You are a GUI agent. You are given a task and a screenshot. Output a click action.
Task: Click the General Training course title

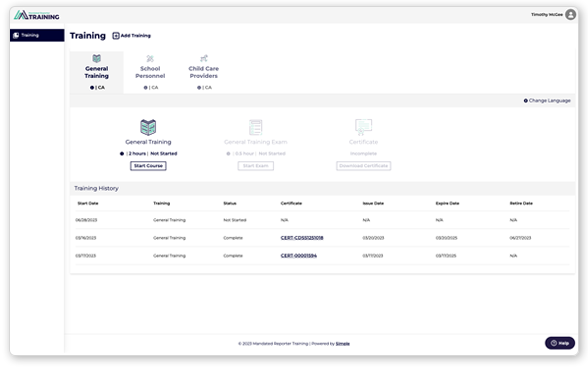point(148,142)
